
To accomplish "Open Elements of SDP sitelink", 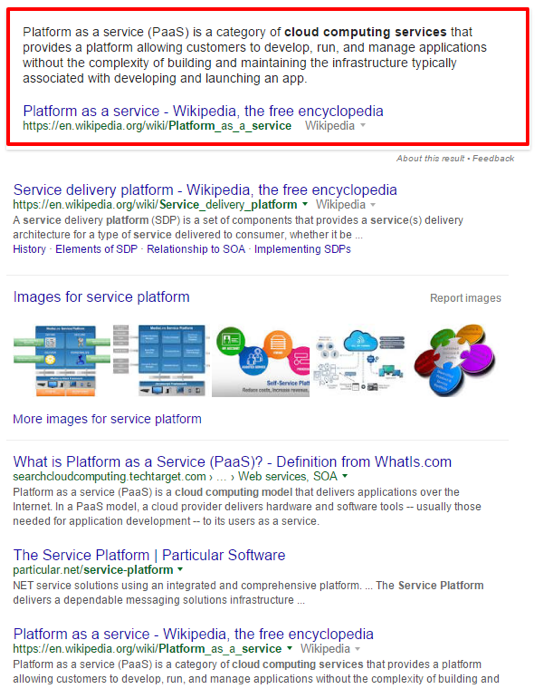I will pyautogui.click(x=96, y=249).
